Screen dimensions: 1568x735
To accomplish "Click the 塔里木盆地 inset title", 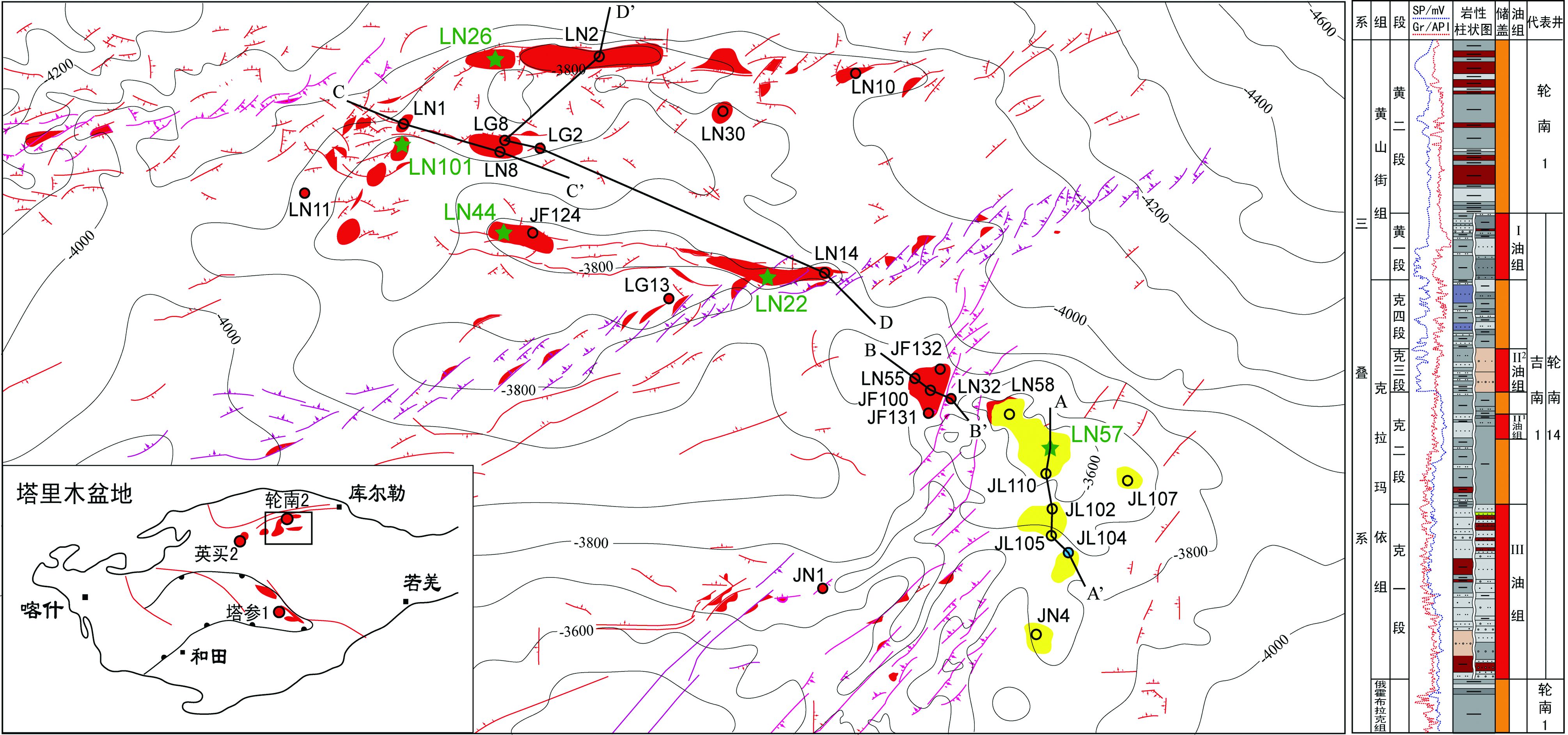I will 74,494.
